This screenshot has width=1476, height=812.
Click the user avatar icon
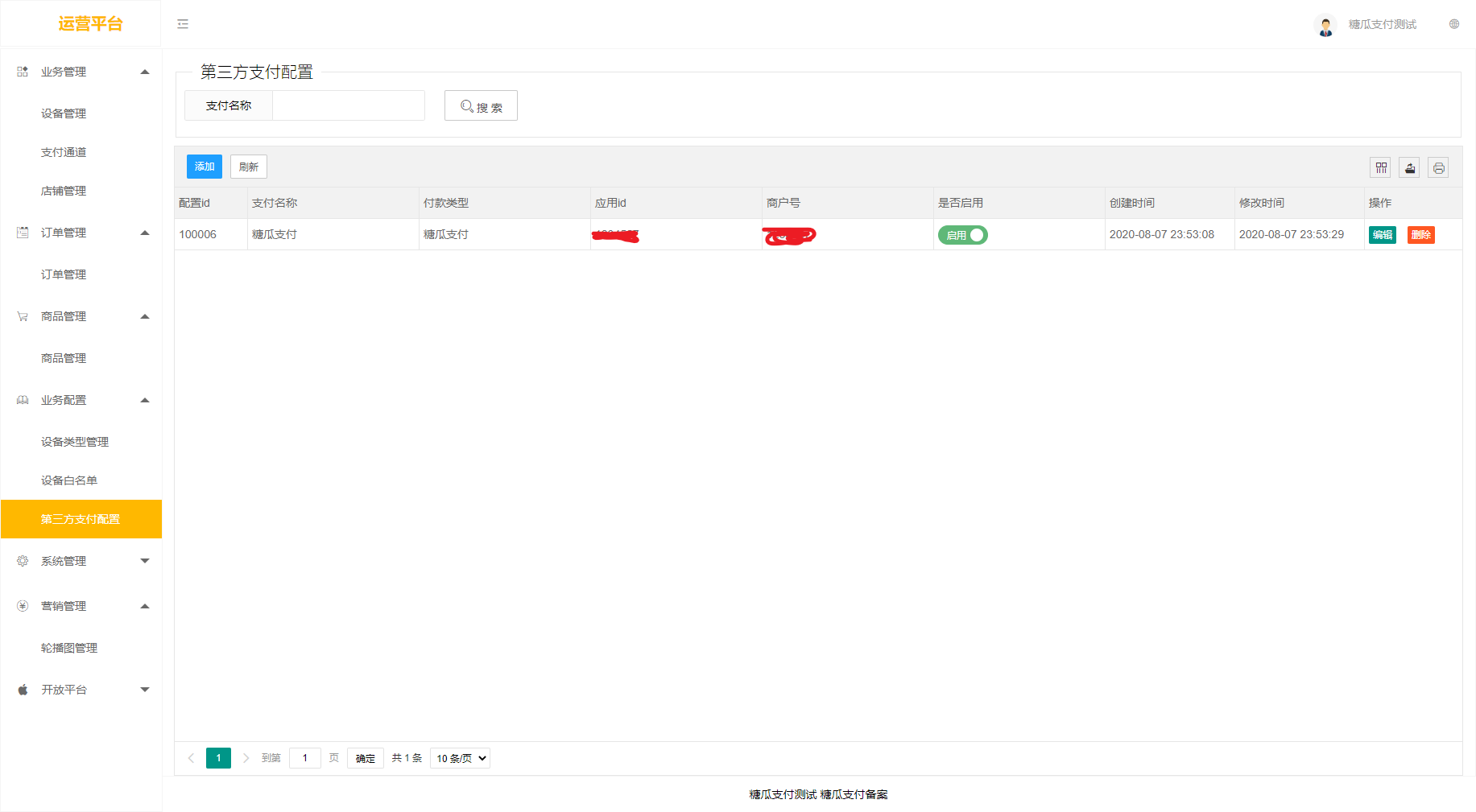click(1325, 25)
